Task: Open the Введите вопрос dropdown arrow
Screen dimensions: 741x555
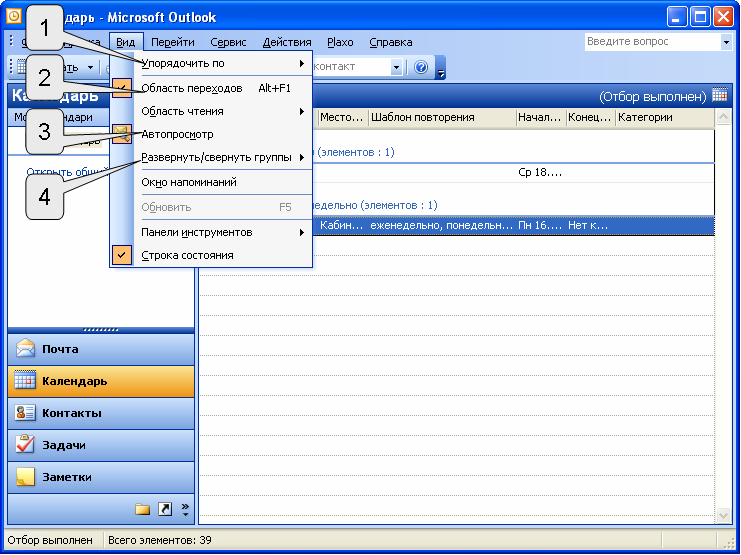Action: [726, 42]
